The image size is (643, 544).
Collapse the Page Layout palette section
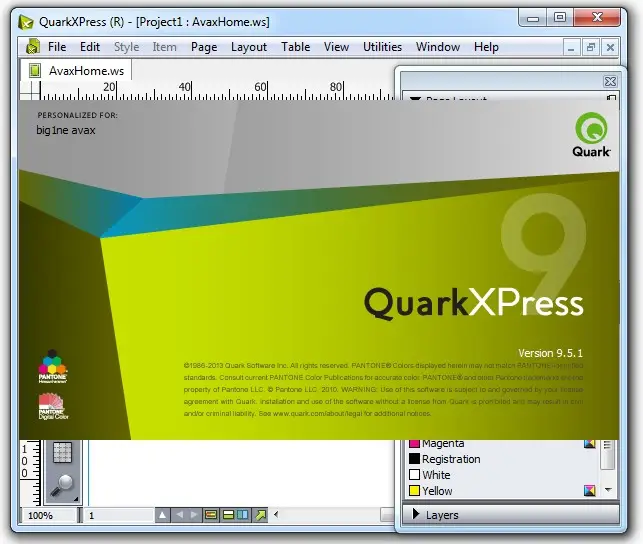pos(415,99)
